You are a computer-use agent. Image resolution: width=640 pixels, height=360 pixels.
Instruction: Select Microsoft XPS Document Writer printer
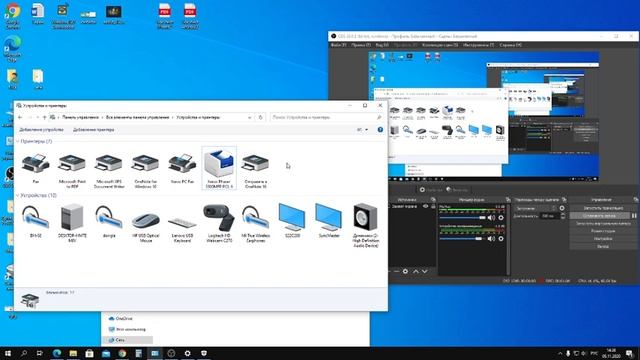[109, 170]
